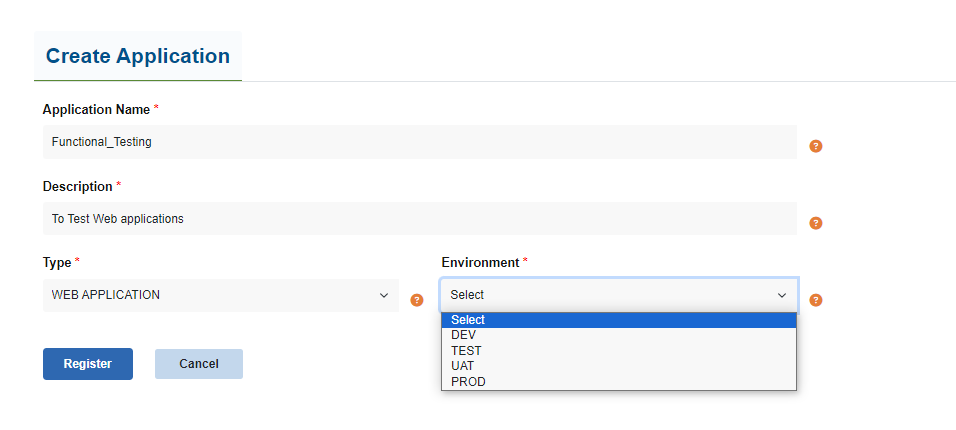Click the Environment field label
Image resolution: width=956 pixels, height=430 pixels.
tap(480, 262)
